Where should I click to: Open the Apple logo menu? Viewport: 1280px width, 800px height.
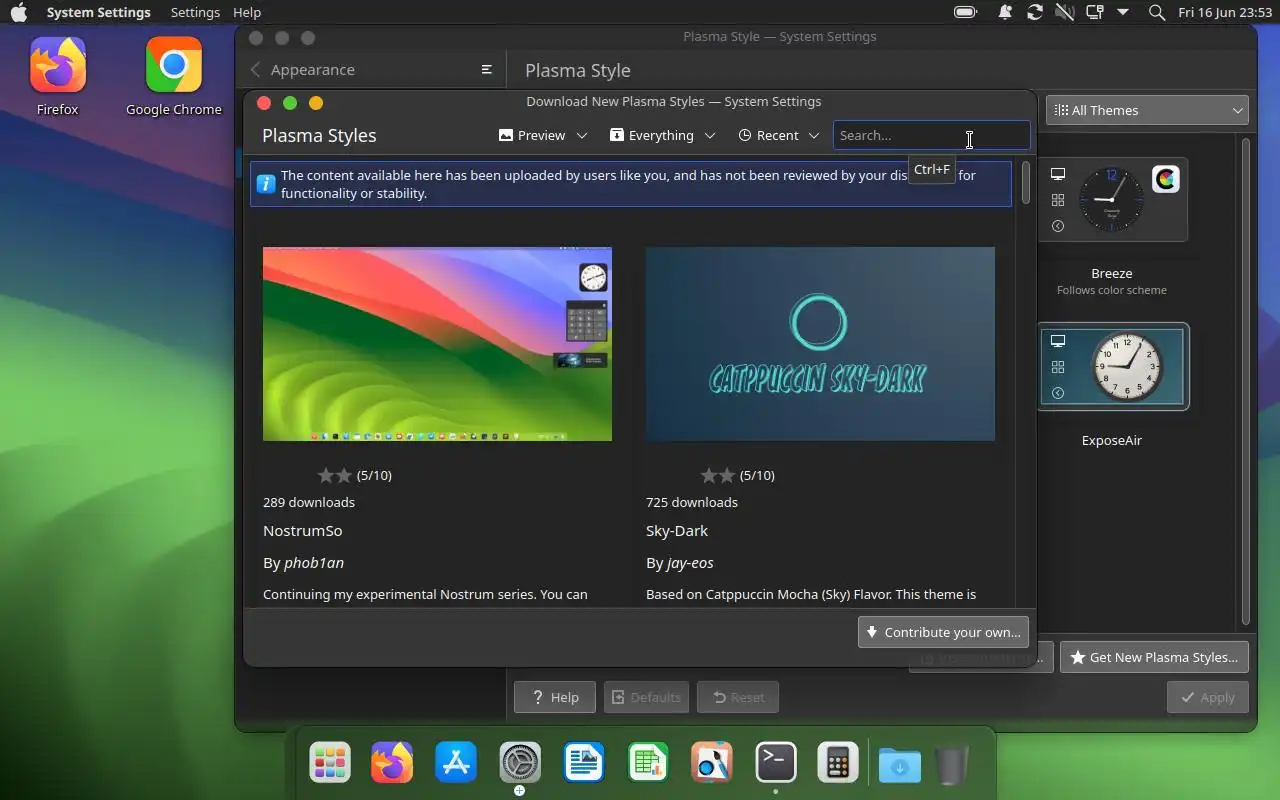19,12
